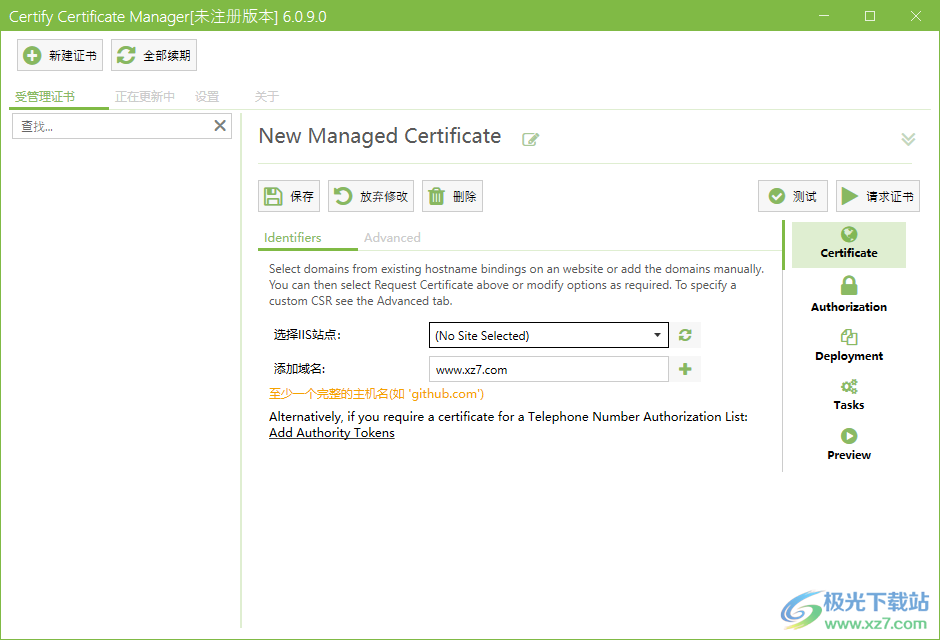This screenshot has width=940, height=640.
Task: Select the Authorization step icon
Action: coord(848,294)
